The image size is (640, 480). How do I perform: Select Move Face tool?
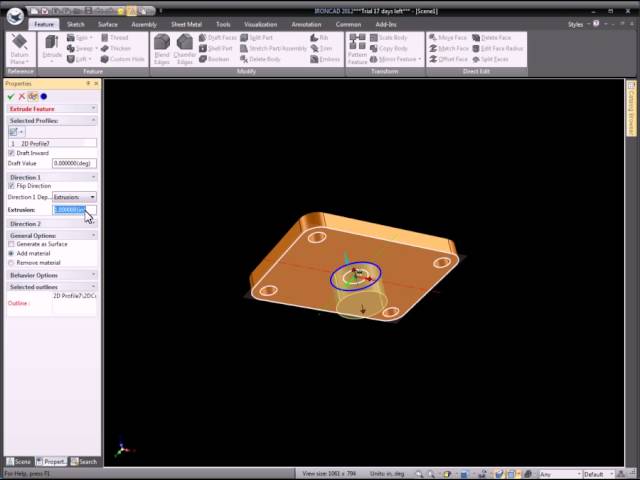(x=448, y=38)
